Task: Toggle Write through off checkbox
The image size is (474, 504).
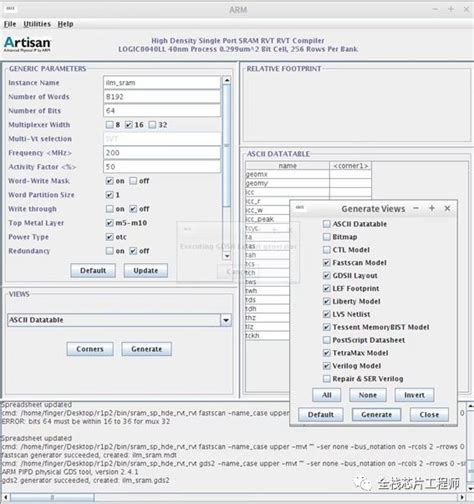Action: pos(133,209)
